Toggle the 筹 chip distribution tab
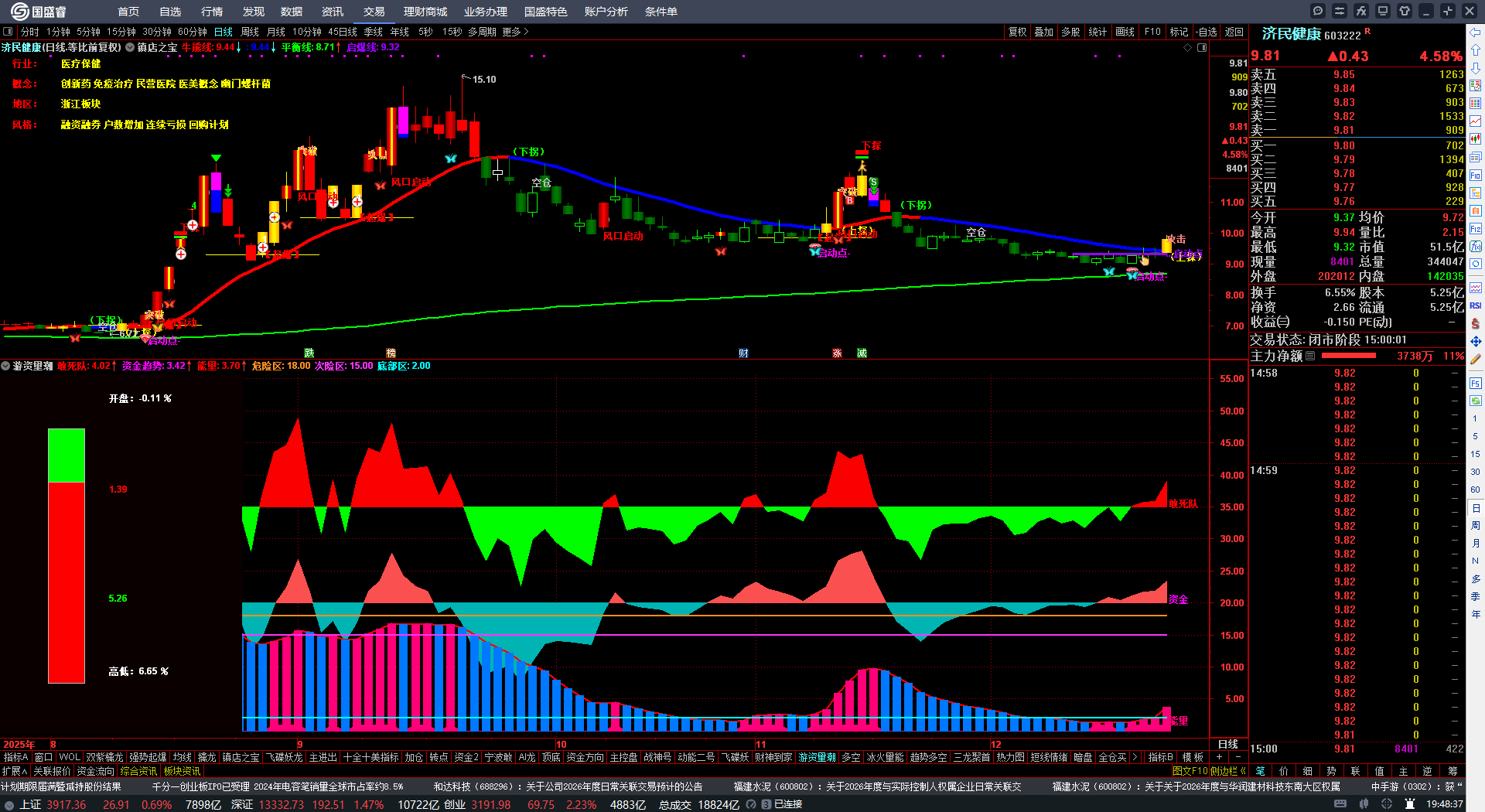 [x=1453, y=770]
